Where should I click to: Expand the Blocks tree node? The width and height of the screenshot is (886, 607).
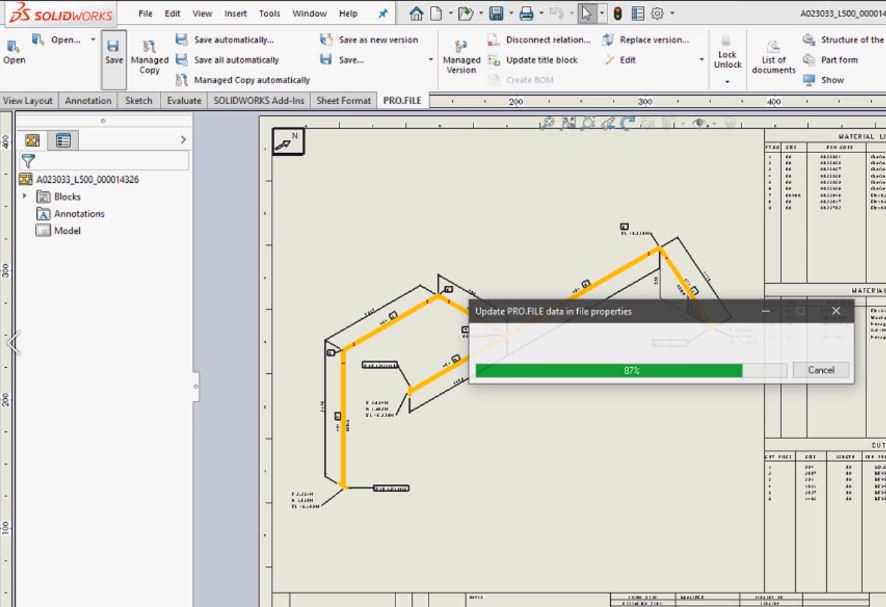[x=24, y=197]
